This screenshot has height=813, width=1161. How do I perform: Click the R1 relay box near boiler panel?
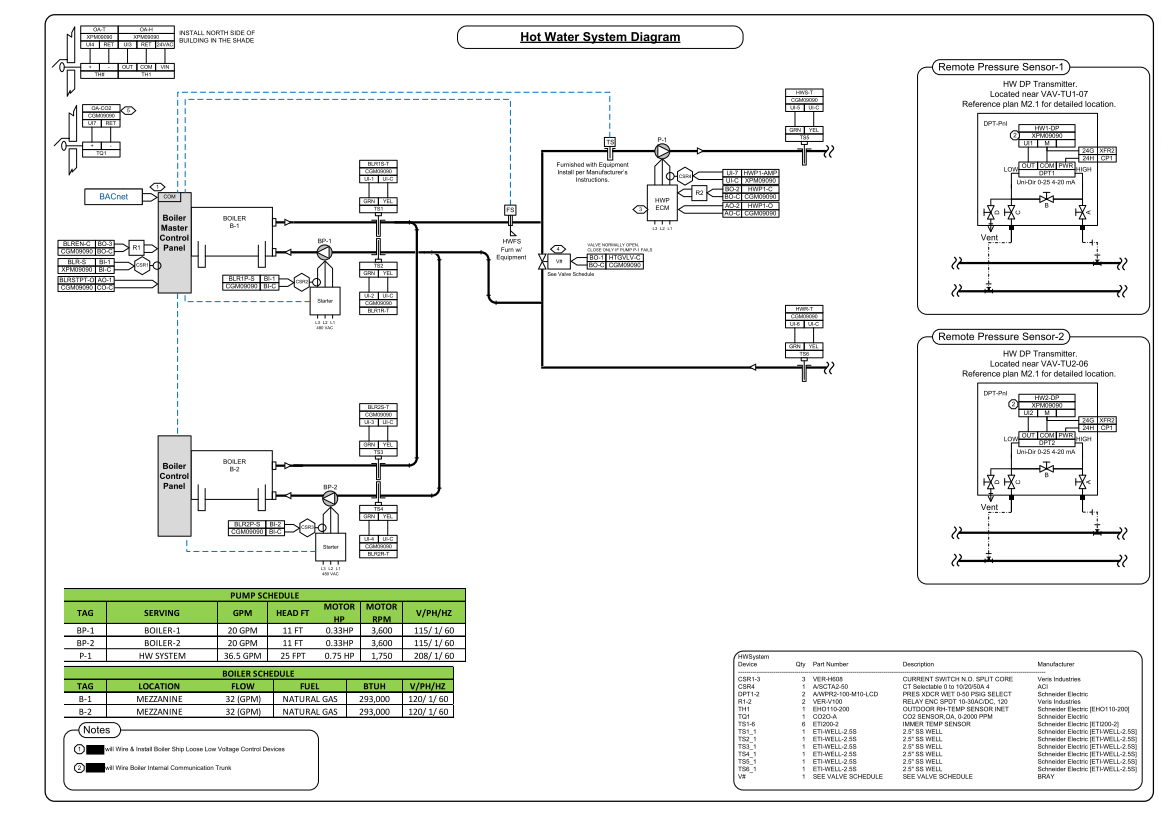(x=136, y=247)
